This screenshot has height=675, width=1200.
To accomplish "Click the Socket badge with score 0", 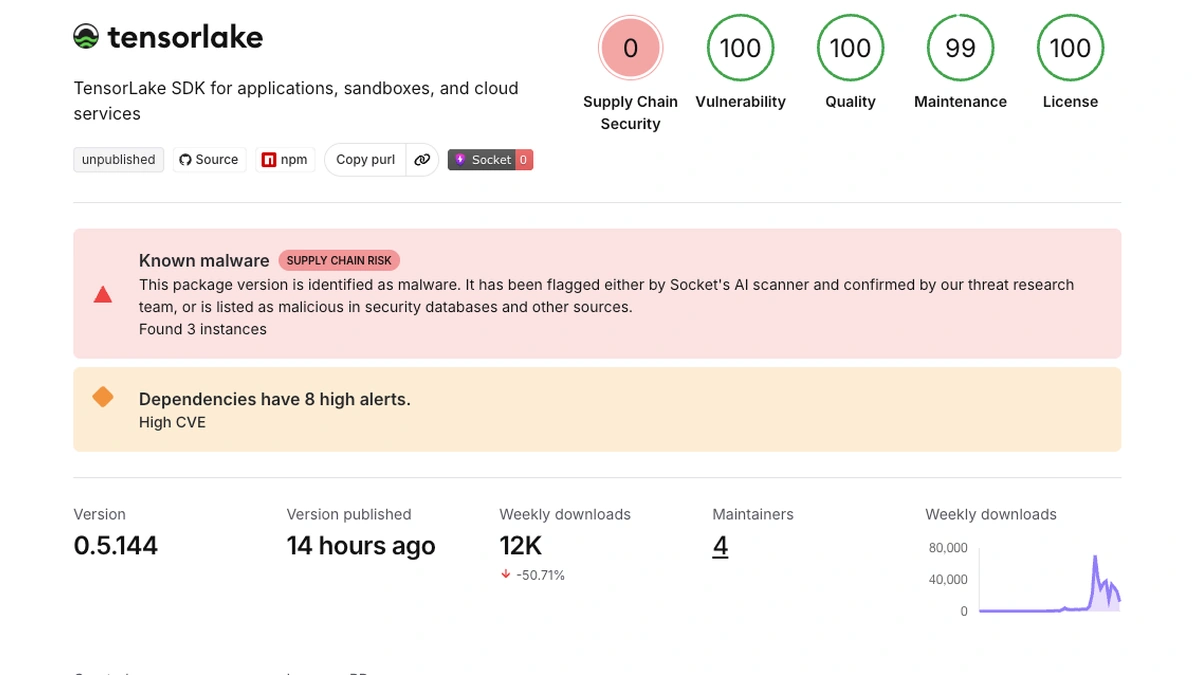I will pos(490,160).
